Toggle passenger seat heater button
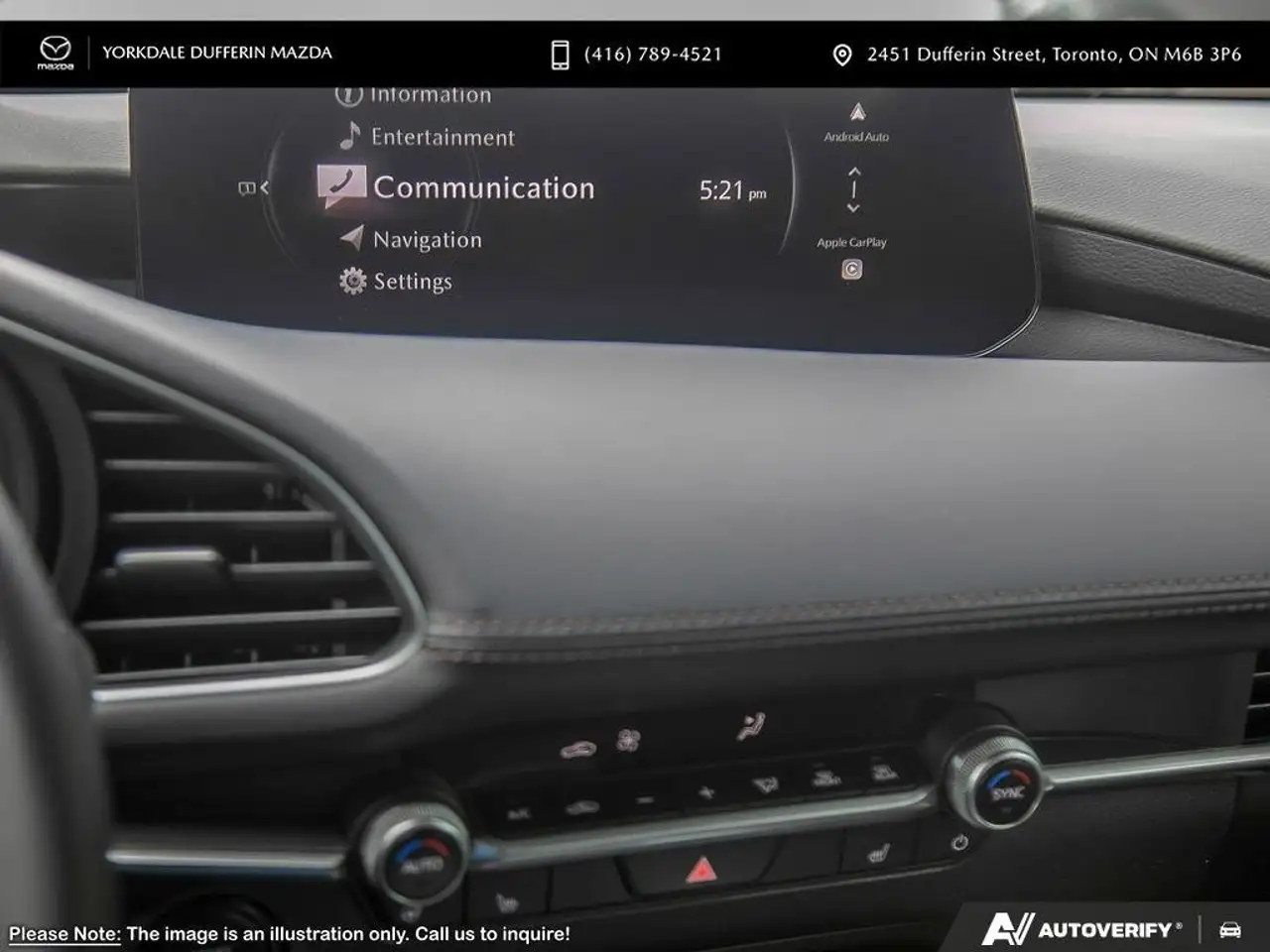 click(x=878, y=853)
